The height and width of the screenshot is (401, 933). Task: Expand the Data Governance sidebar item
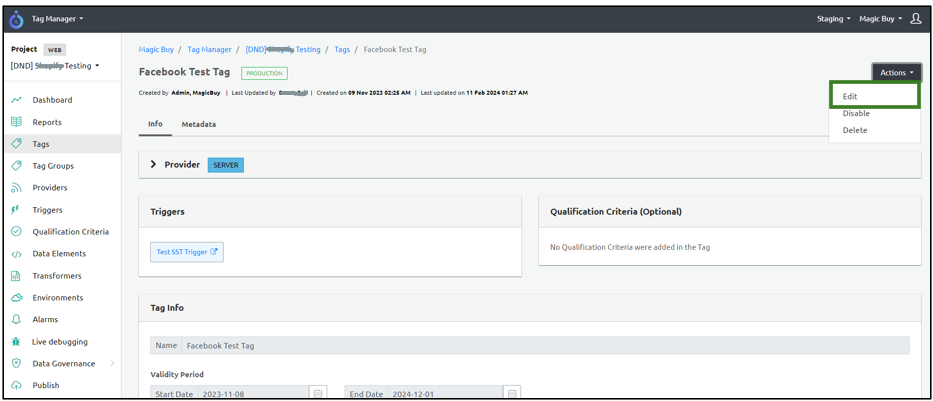[111, 364]
